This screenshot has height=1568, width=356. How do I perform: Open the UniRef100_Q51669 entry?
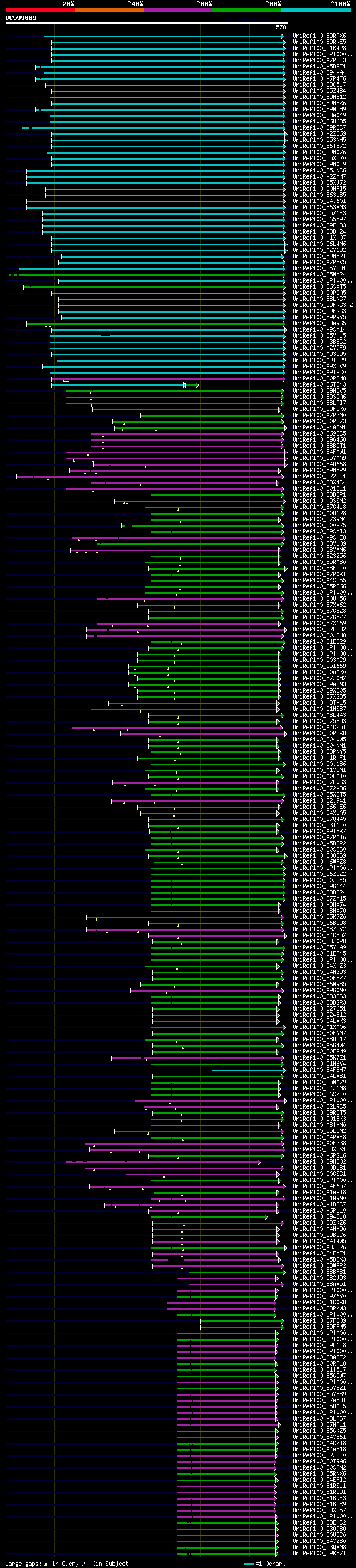point(319,666)
